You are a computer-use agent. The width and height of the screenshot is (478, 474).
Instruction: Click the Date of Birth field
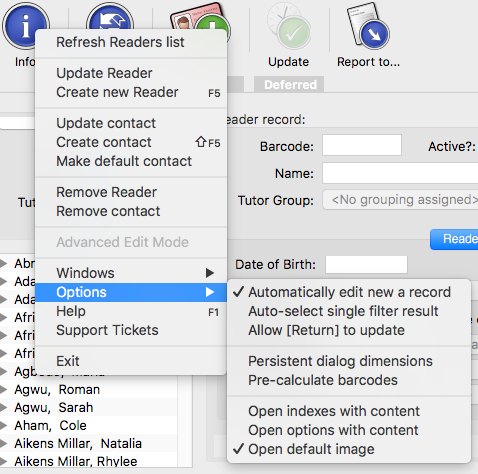coord(366,265)
